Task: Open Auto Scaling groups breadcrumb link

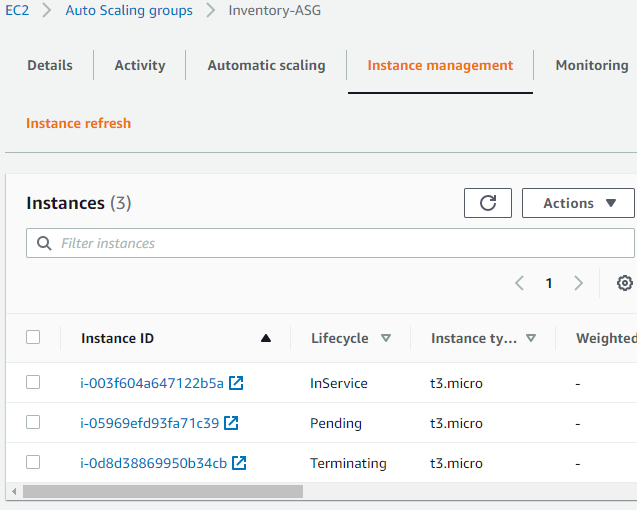Action: pyautogui.click(x=129, y=11)
